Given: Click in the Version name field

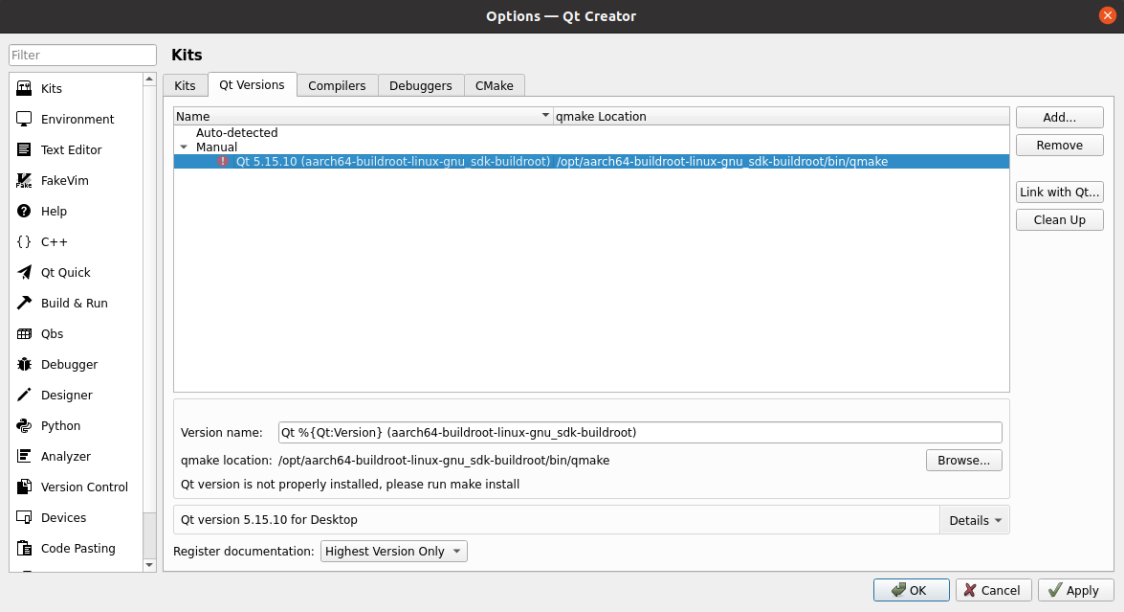Looking at the screenshot, I should point(640,432).
